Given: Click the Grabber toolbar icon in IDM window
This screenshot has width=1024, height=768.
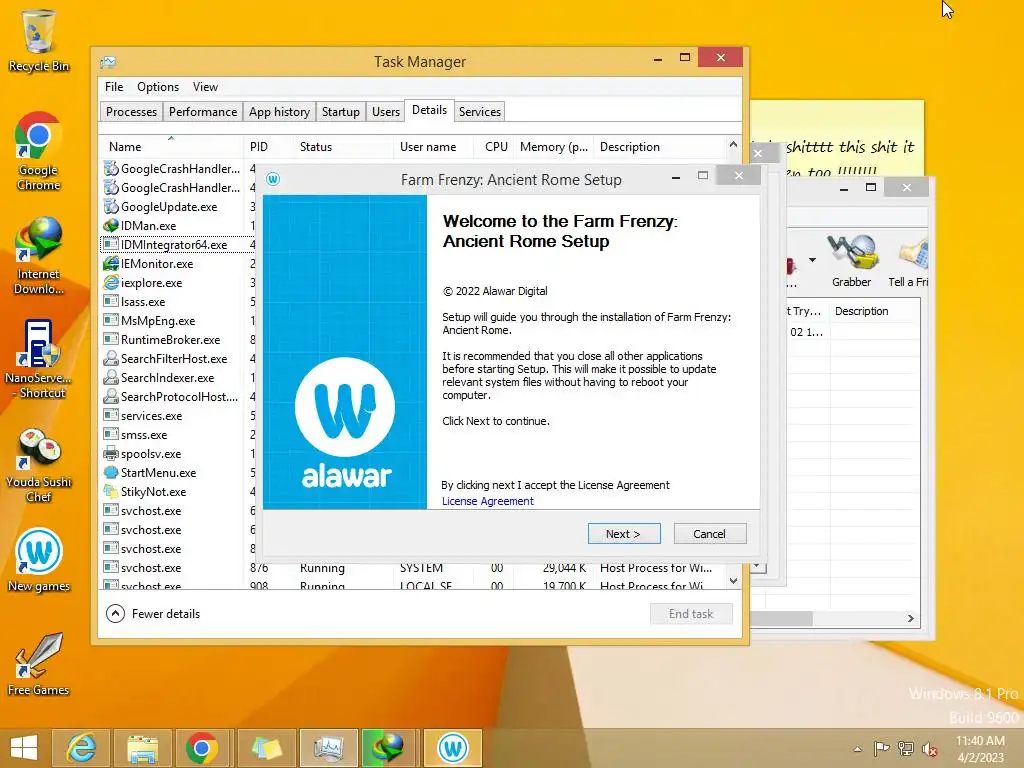Looking at the screenshot, I should pos(852,261).
